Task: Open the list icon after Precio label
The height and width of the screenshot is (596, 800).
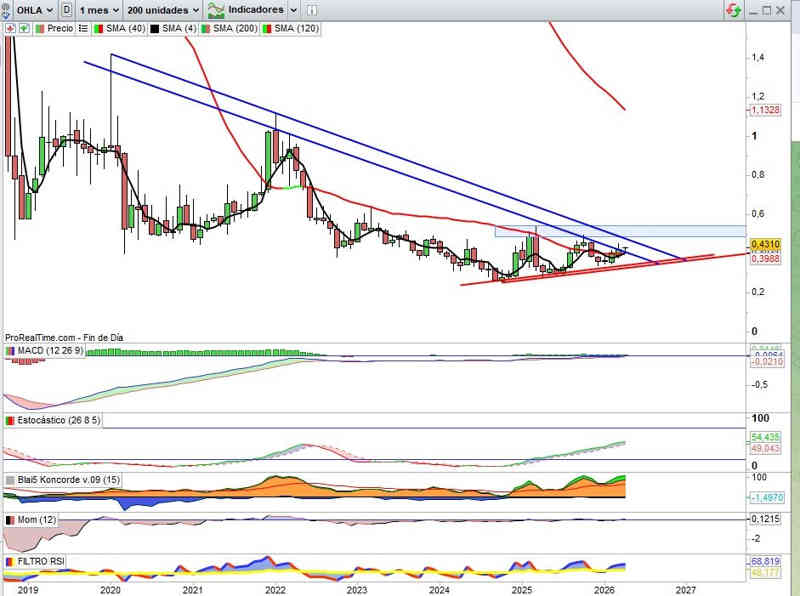Action: [84, 29]
